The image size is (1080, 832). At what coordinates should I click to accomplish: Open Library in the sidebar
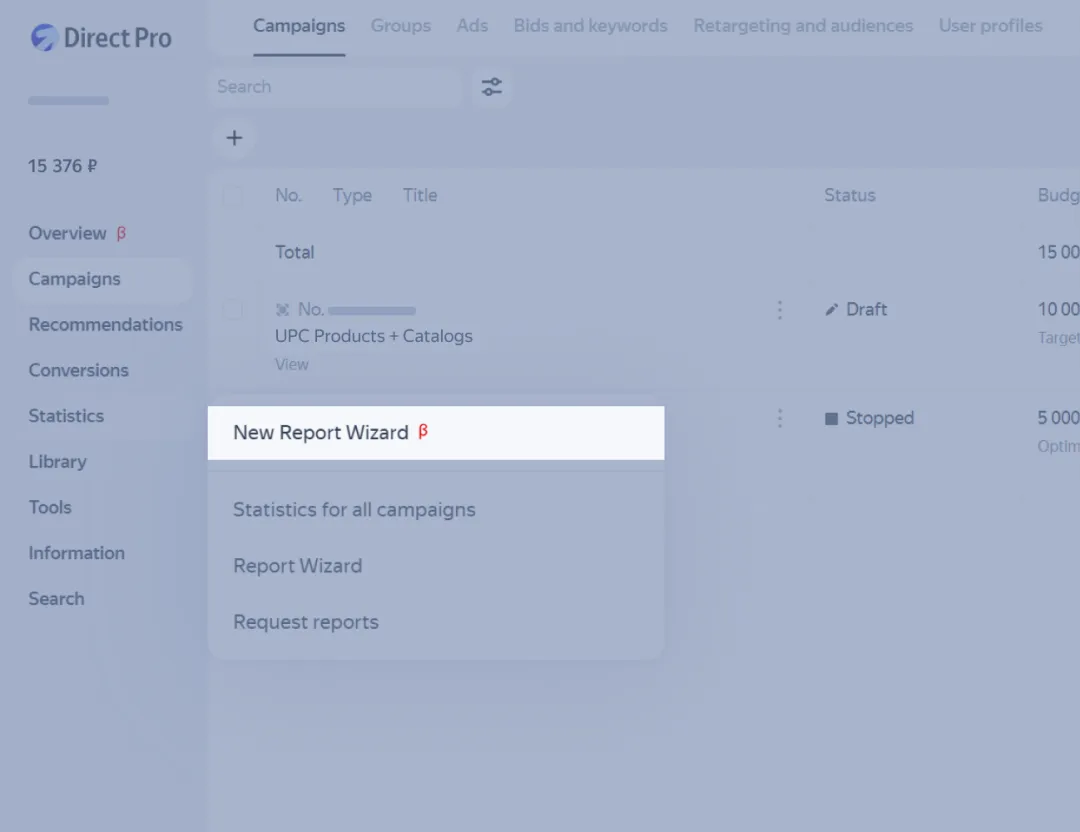click(58, 462)
